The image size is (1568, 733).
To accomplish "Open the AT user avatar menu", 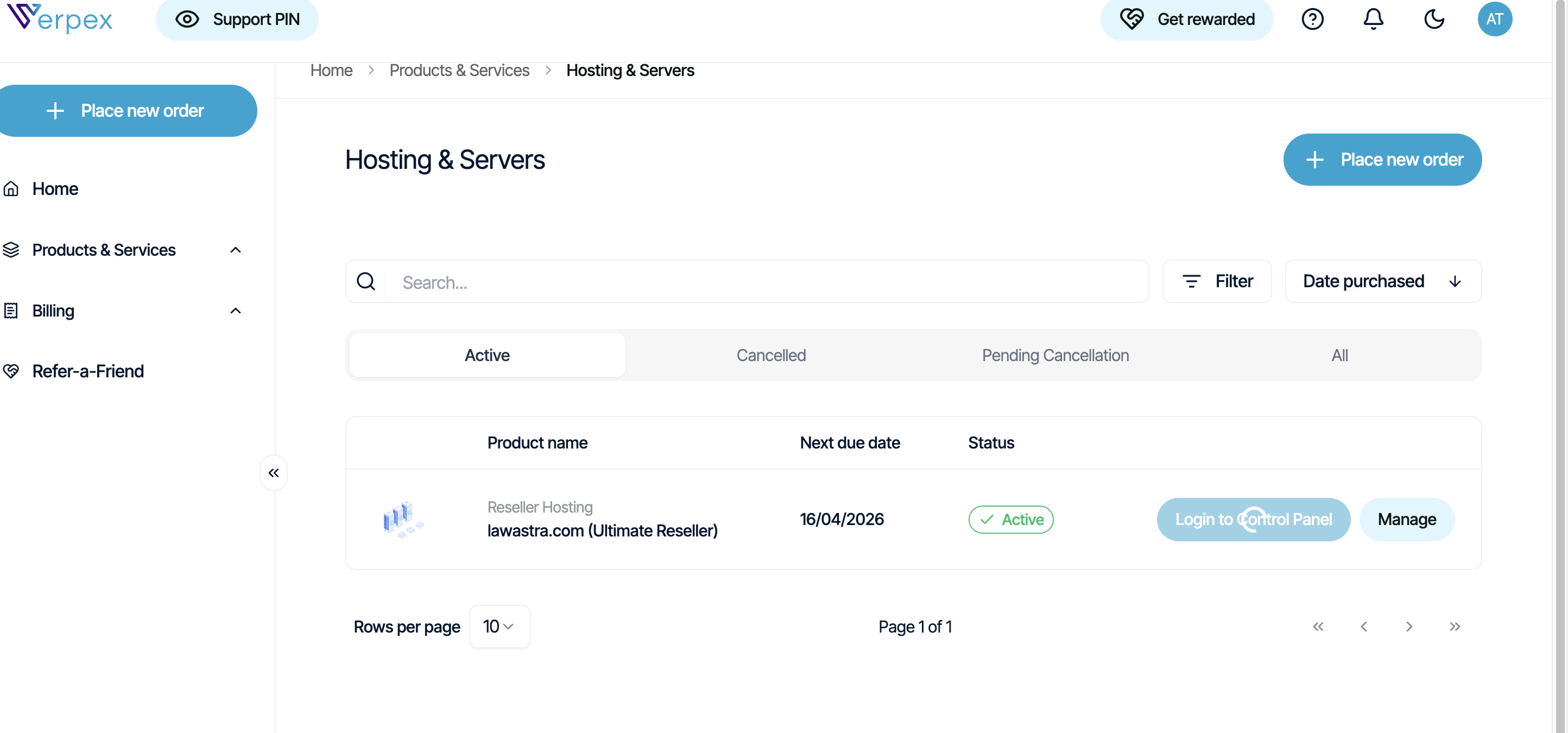I will (1494, 20).
